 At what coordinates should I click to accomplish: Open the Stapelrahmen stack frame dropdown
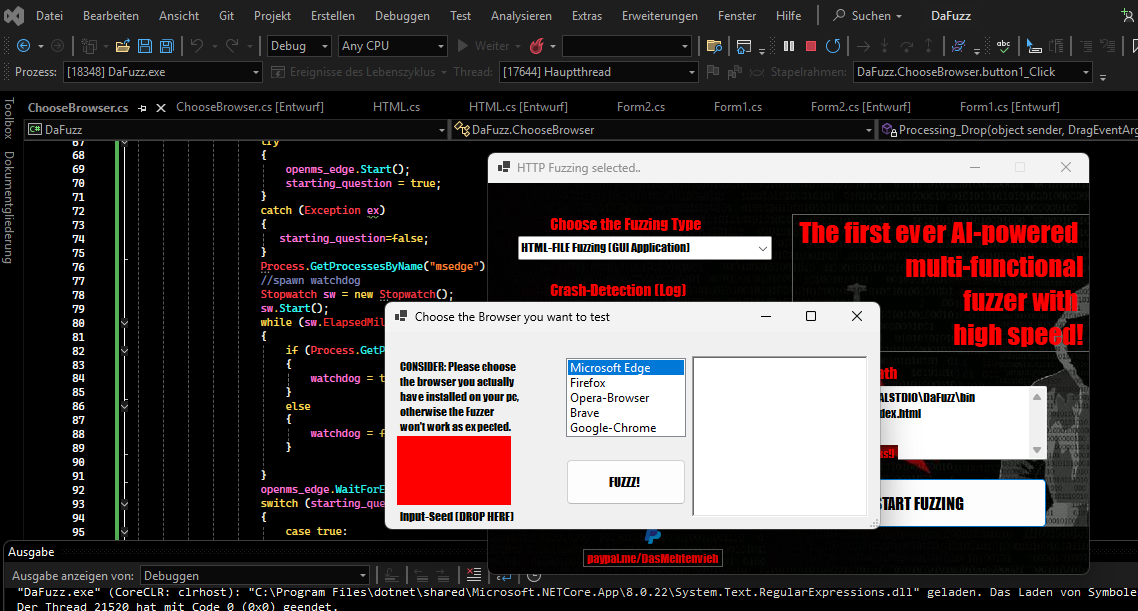coord(973,72)
